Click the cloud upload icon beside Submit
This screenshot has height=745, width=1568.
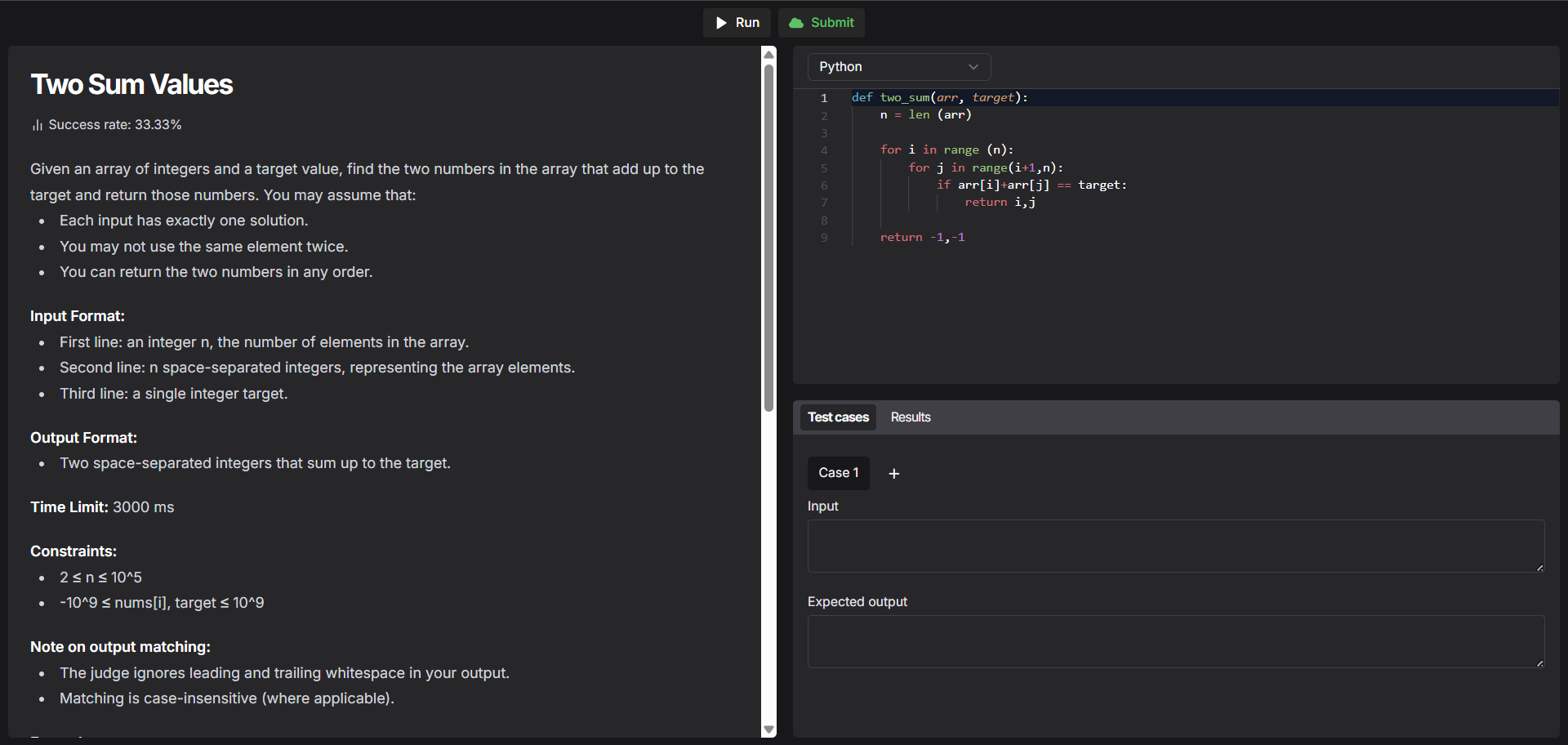click(795, 22)
